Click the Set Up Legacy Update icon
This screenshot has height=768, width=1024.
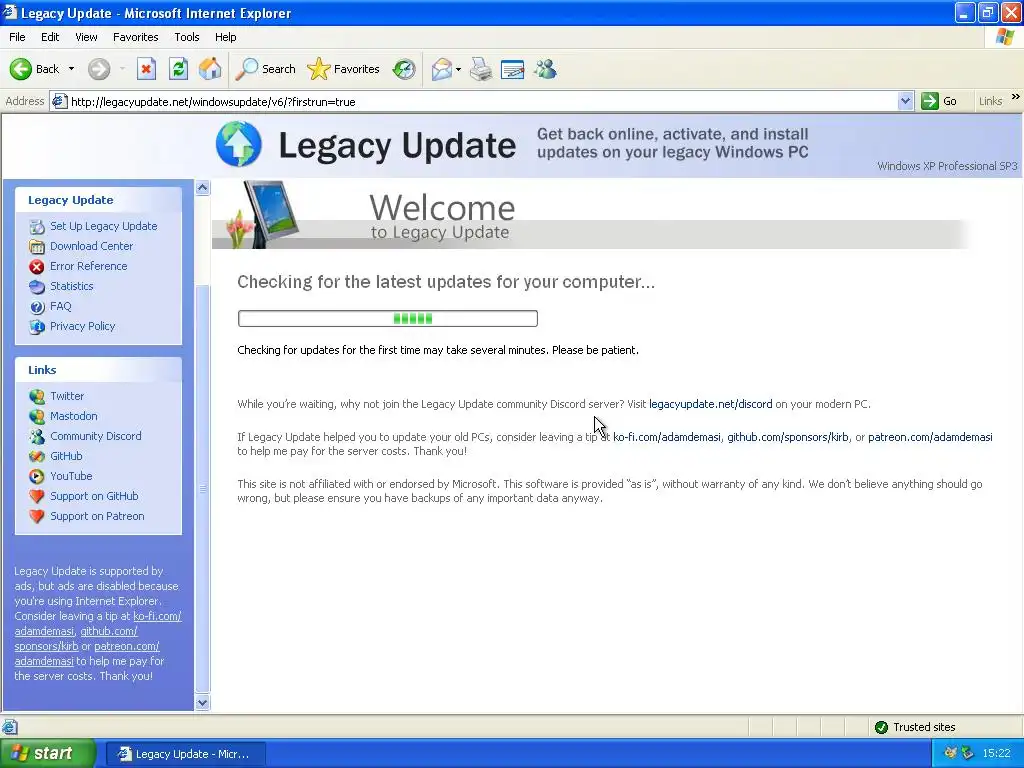pos(37,227)
